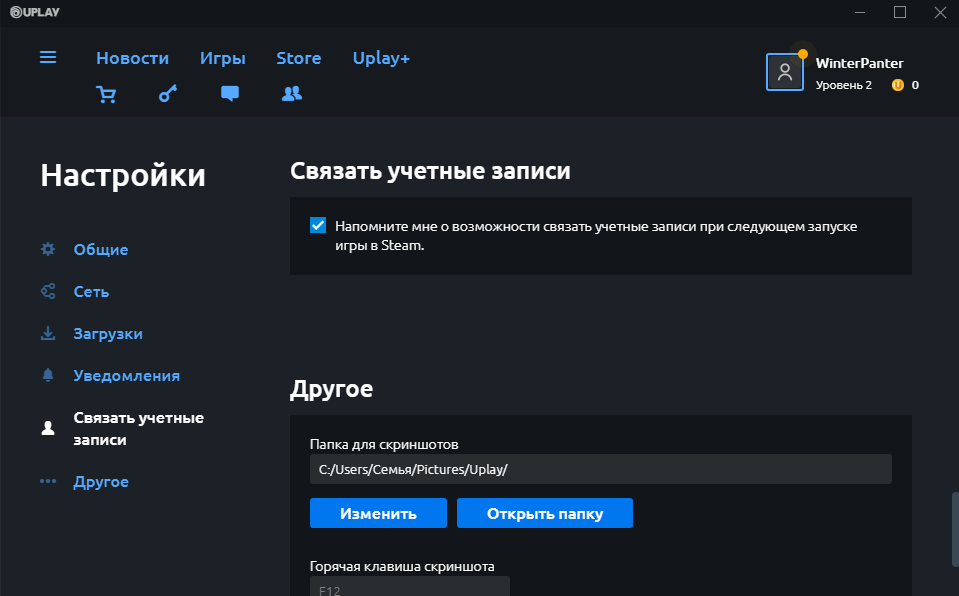Select Сеть settings section
Screen dimensions: 959x596
click(91, 292)
